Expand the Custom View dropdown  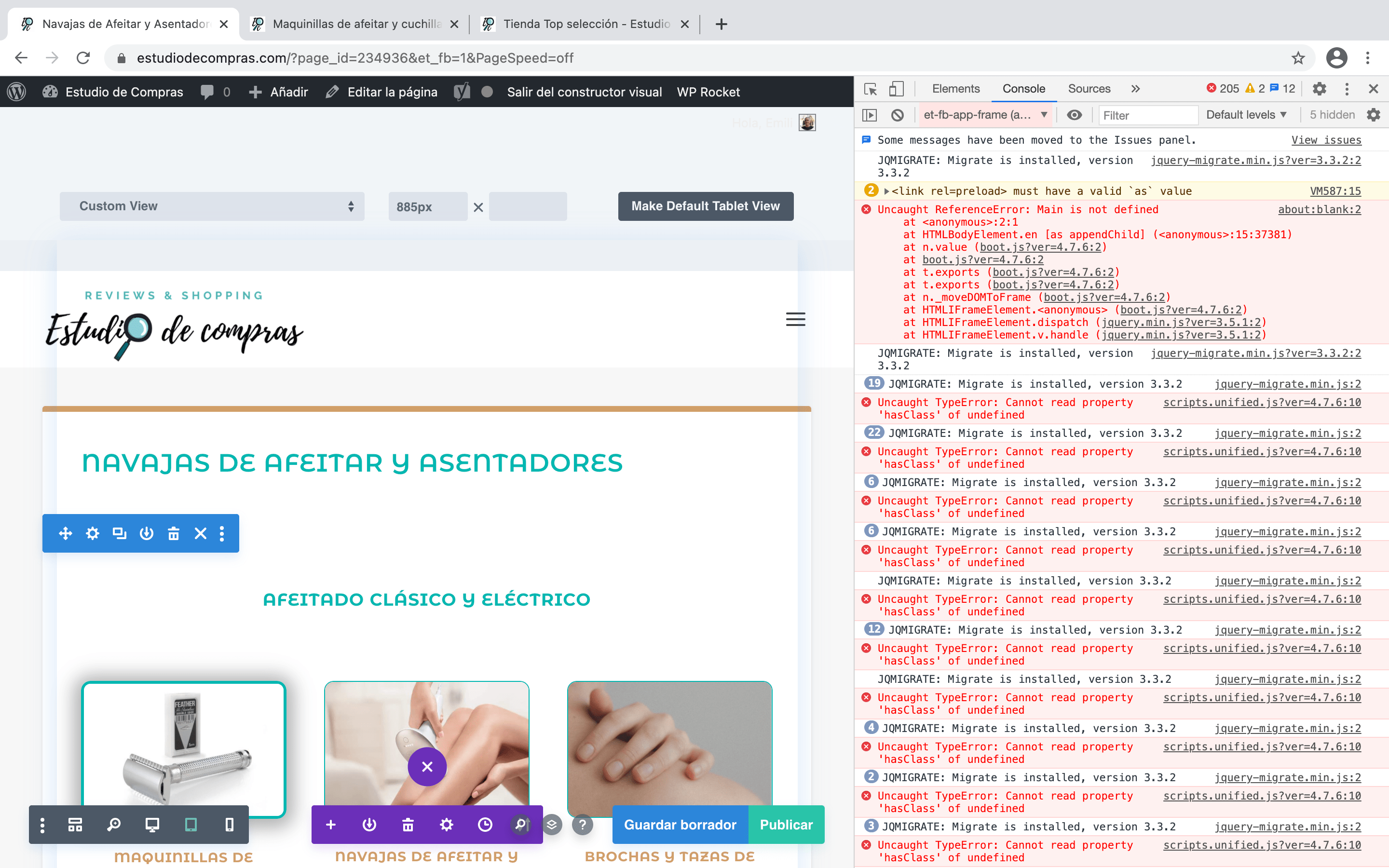(x=212, y=206)
